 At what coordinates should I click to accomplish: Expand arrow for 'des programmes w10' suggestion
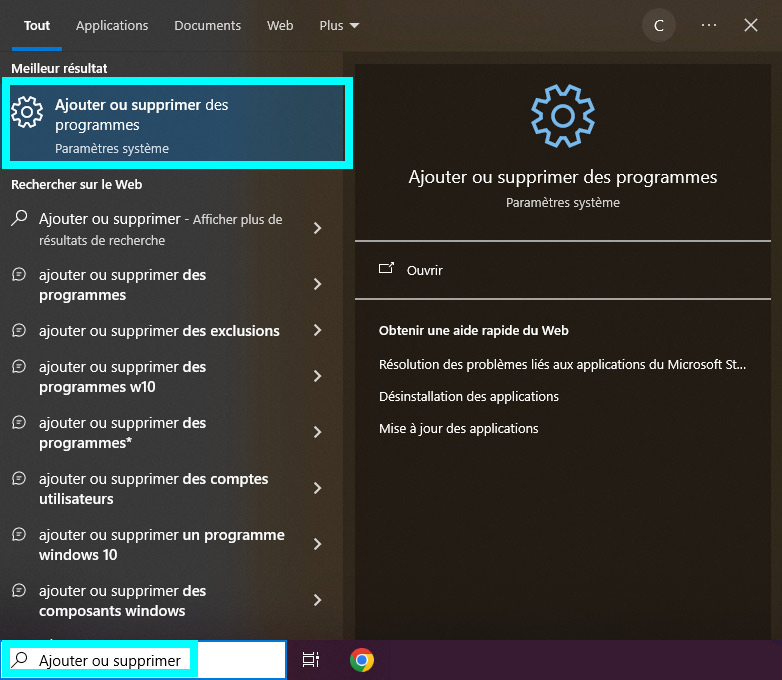click(x=317, y=376)
